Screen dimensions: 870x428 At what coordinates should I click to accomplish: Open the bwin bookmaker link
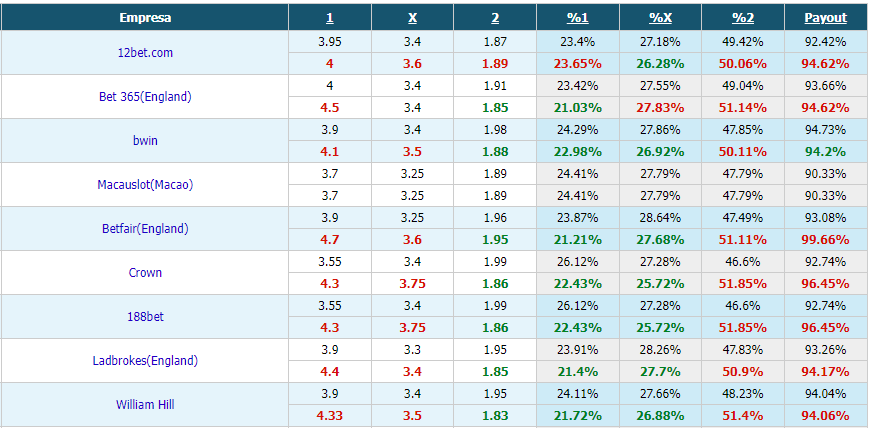[145, 140]
